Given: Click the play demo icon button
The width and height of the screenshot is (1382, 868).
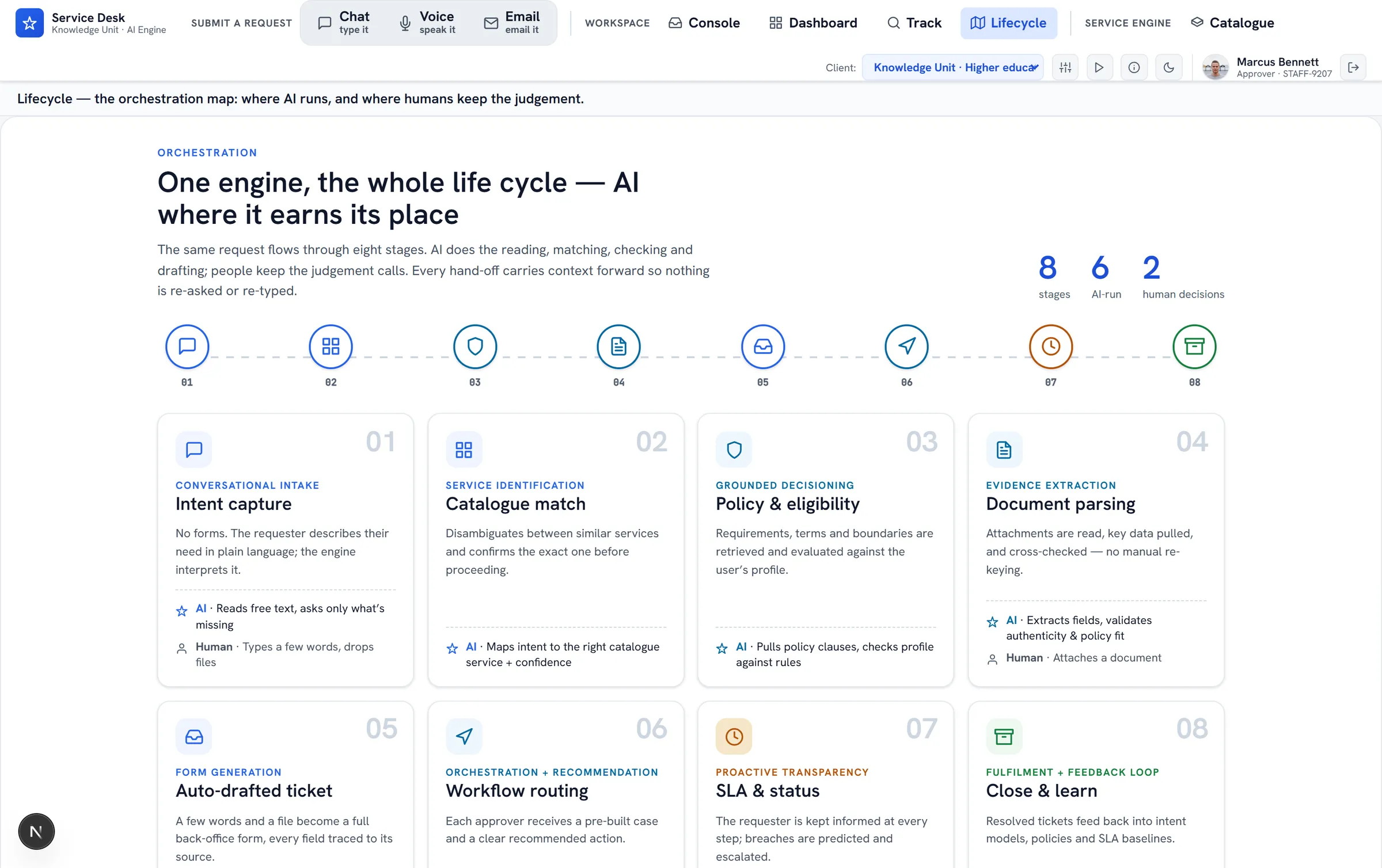Looking at the screenshot, I should click(1099, 67).
